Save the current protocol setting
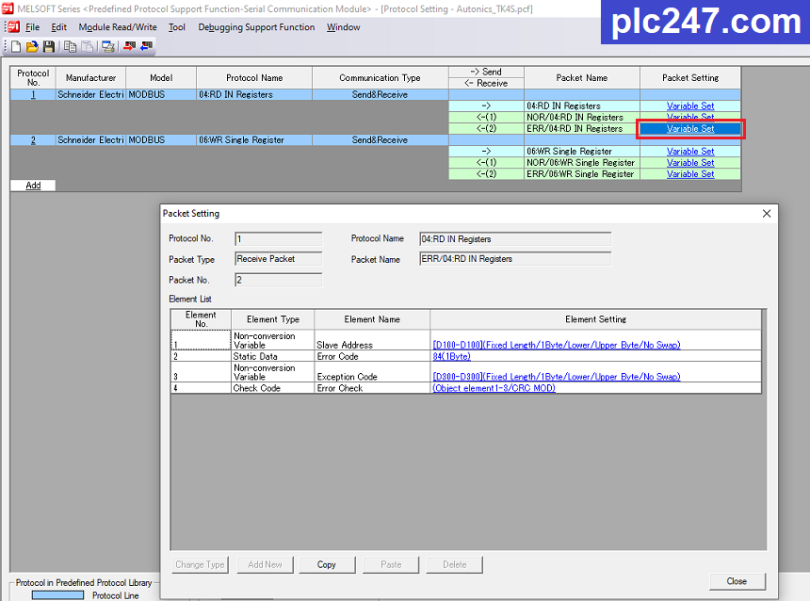This screenshot has width=810, height=601. [x=49, y=48]
